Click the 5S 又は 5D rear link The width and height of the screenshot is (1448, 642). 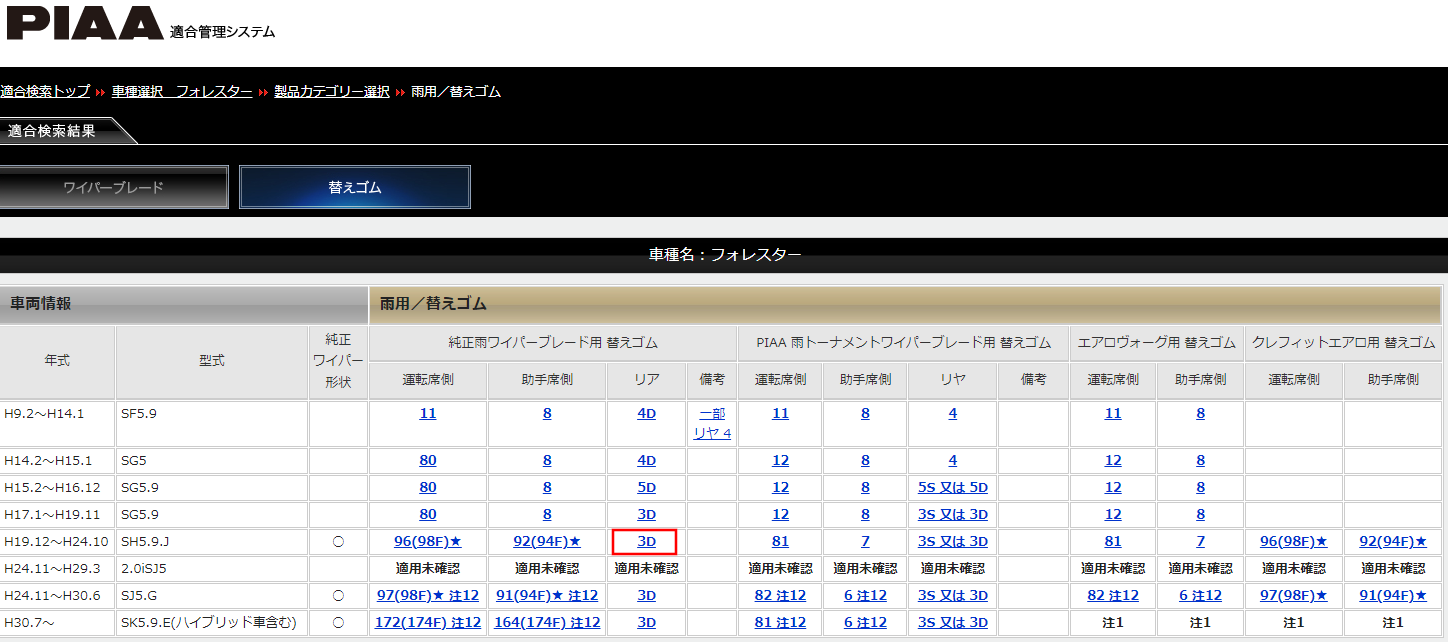point(952,487)
